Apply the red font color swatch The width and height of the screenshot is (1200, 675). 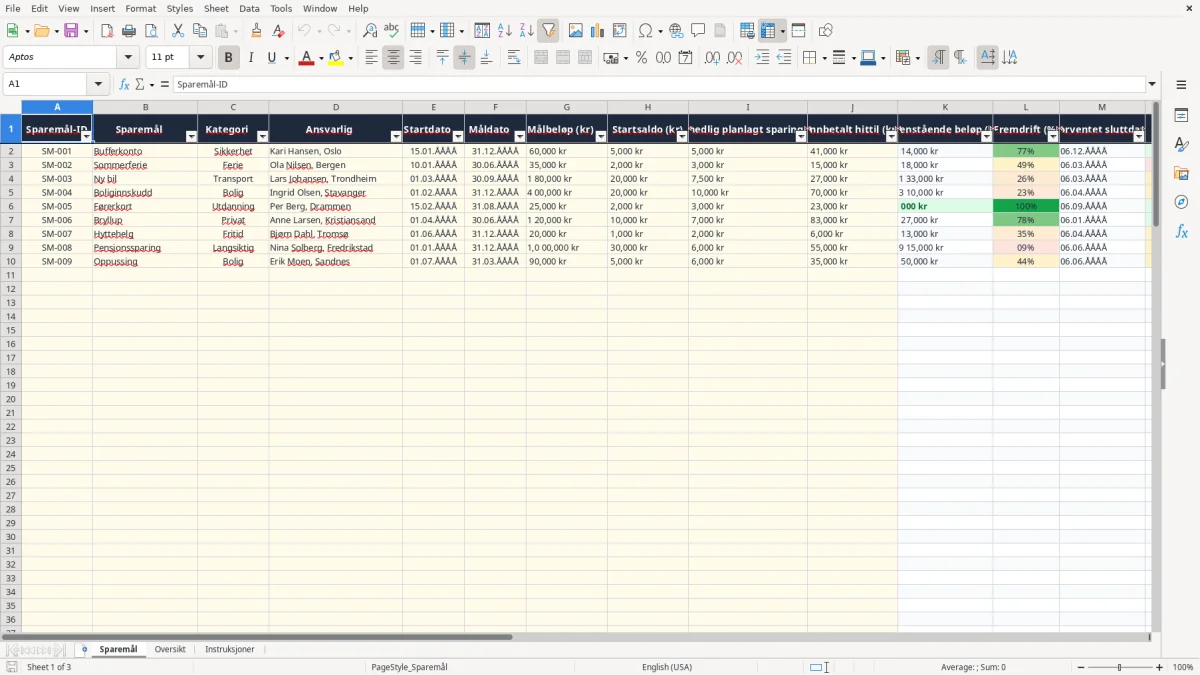coord(306,58)
